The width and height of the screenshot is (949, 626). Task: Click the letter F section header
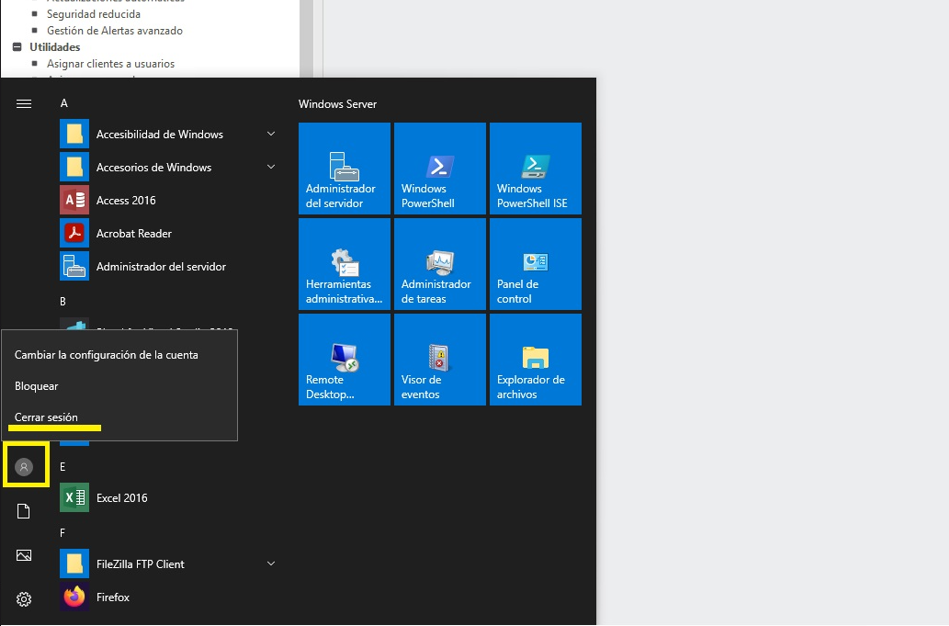click(62, 533)
